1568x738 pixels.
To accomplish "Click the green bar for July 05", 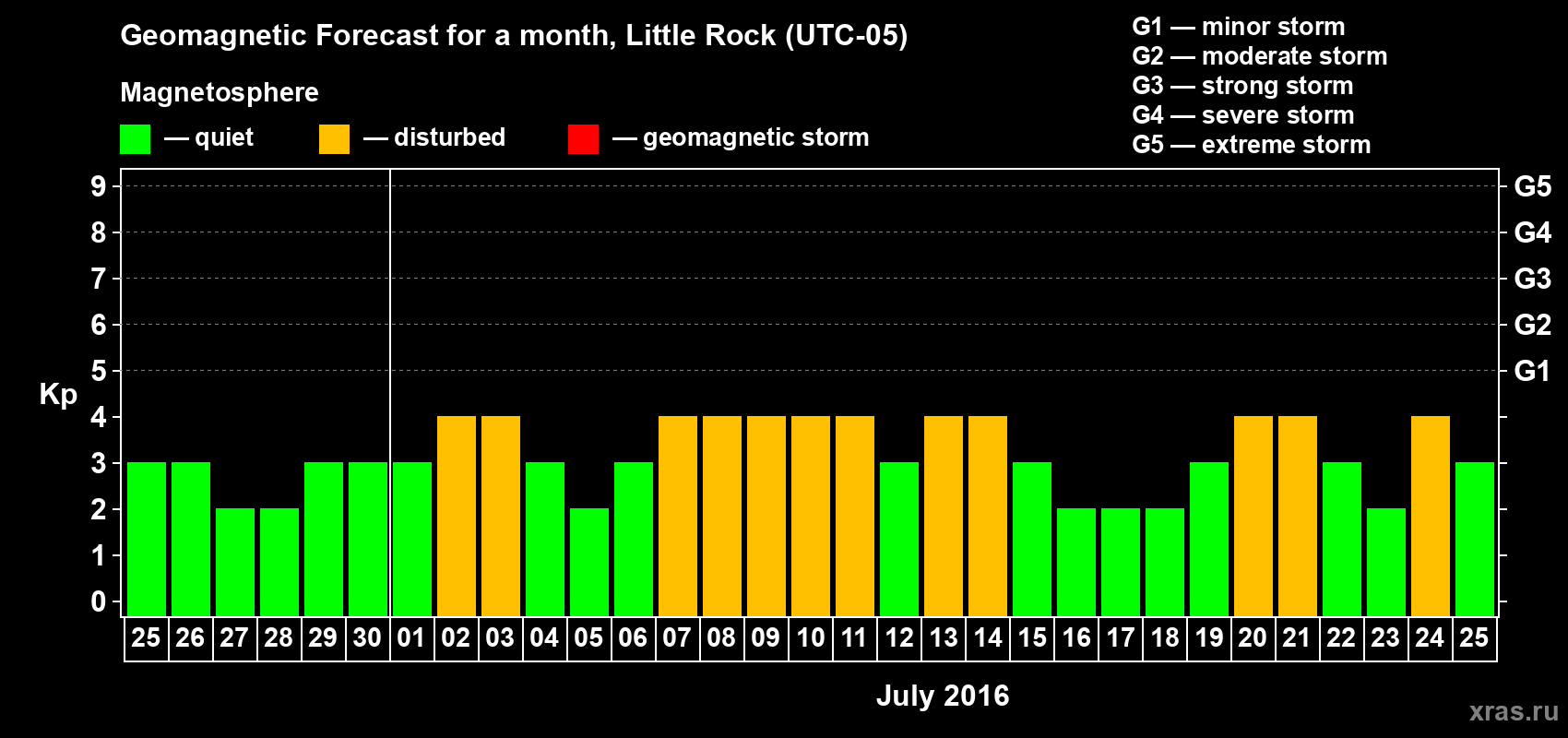I will click(x=589, y=562).
